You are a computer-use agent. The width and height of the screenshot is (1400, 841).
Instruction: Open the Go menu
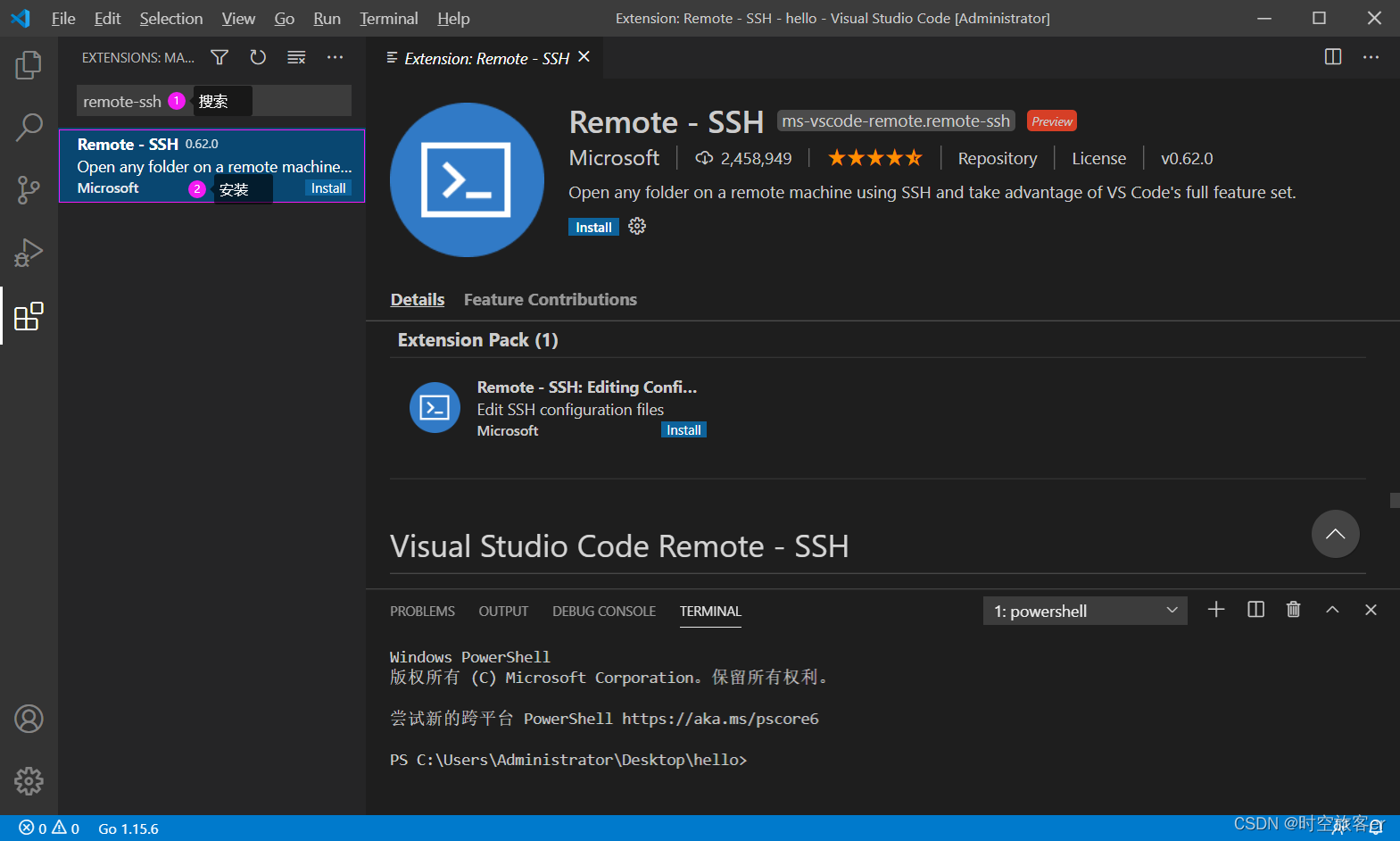point(284,19)
